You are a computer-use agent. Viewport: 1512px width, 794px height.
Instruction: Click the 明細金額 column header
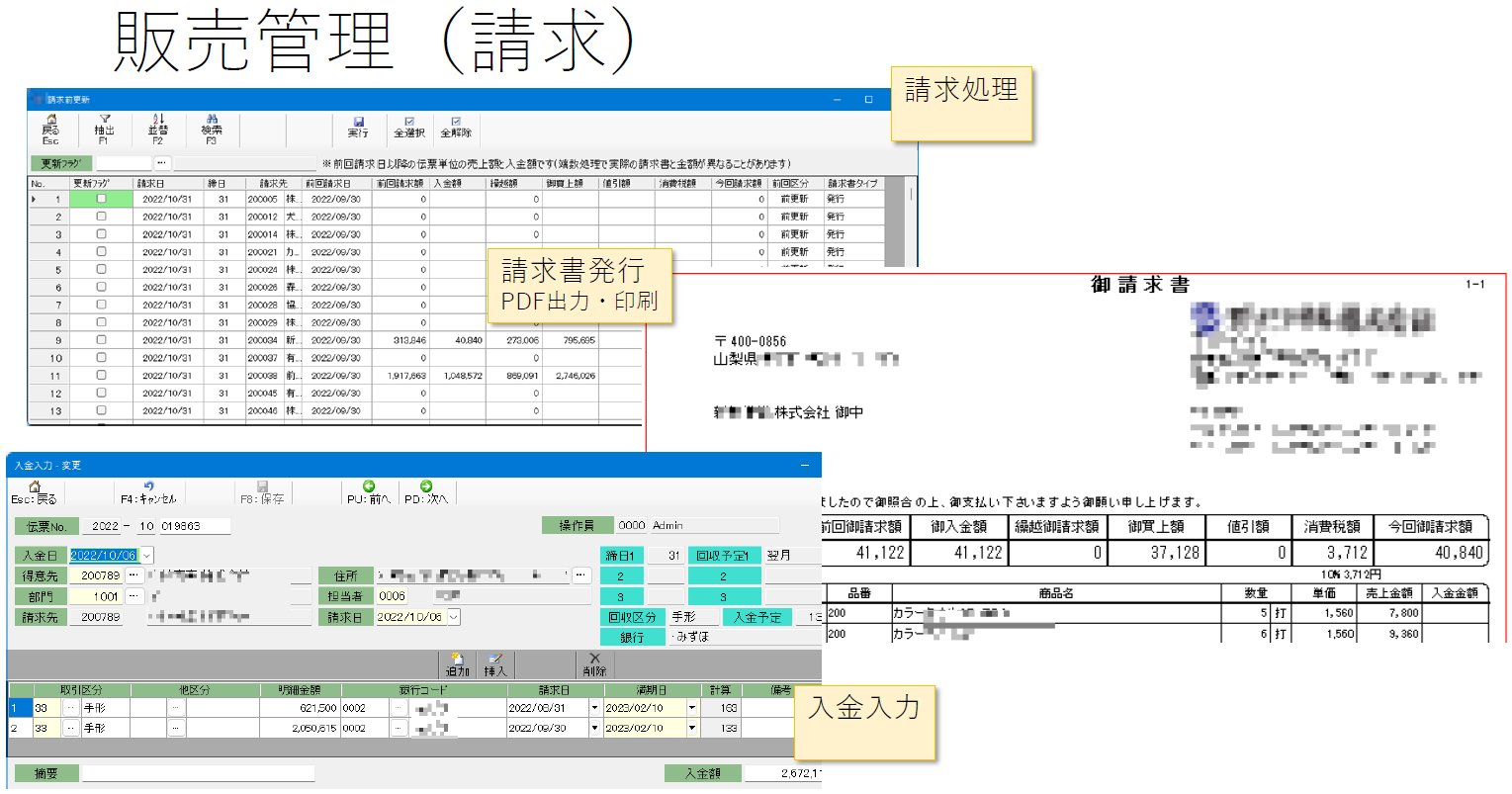(x=300, y=690)
